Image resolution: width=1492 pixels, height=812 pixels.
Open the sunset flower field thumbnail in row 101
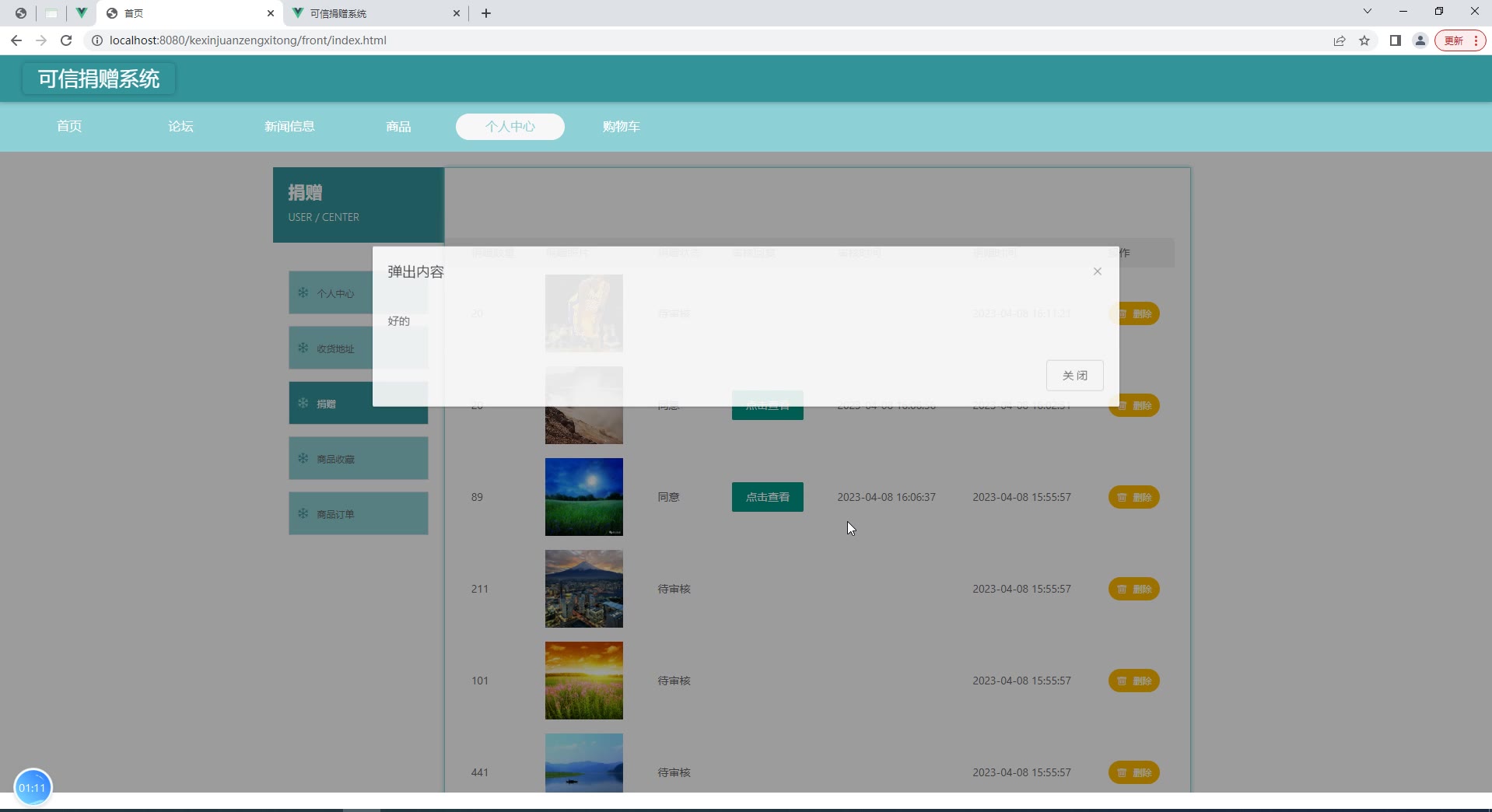pyautogui.click(x=584, y=681)
